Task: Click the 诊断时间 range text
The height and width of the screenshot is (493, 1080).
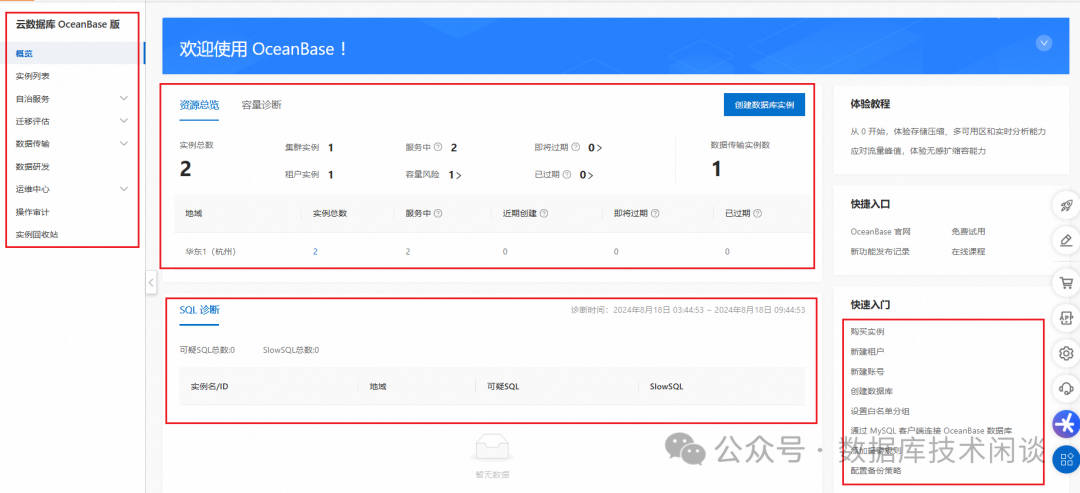Action: click(x=688, y=310)
